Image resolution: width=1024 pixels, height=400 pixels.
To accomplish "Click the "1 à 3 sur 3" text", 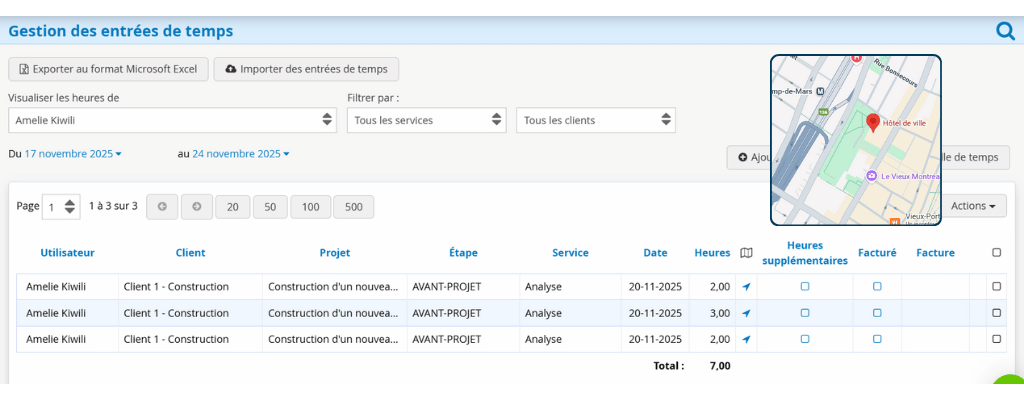I will (113, 206).
